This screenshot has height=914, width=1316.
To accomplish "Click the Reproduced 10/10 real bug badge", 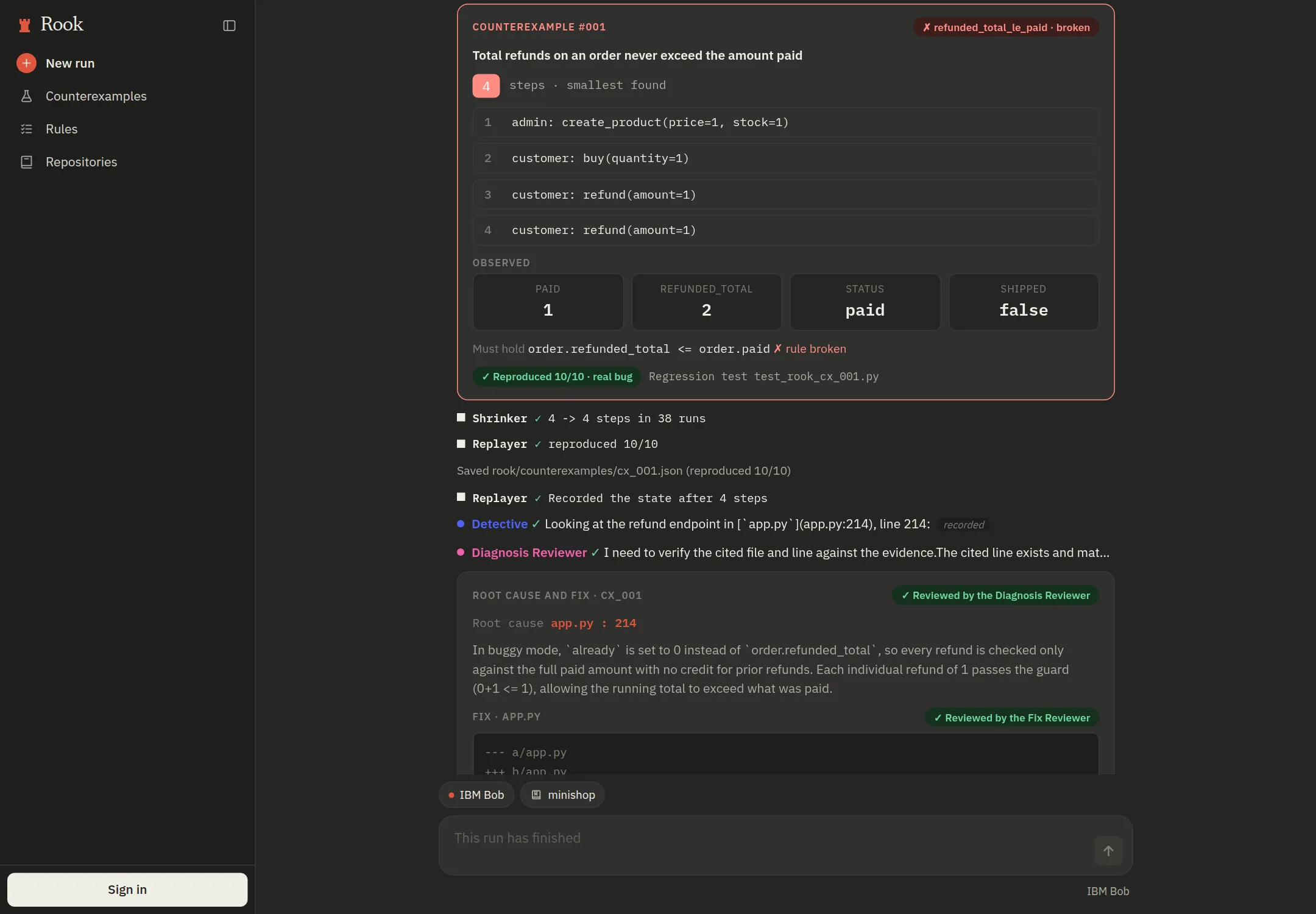I will [557, 377].
